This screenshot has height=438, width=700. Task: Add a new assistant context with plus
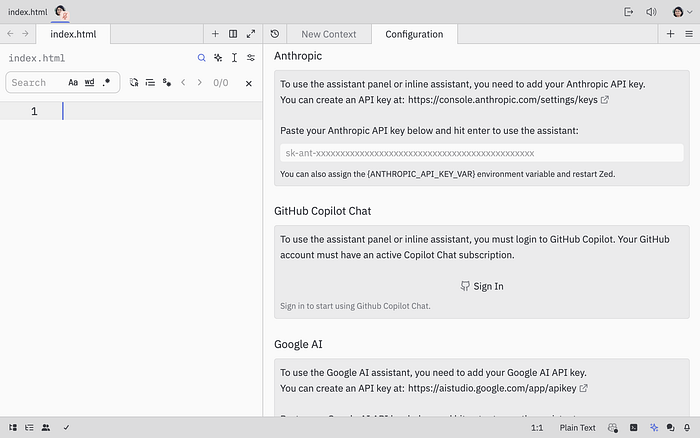point(671,34)
